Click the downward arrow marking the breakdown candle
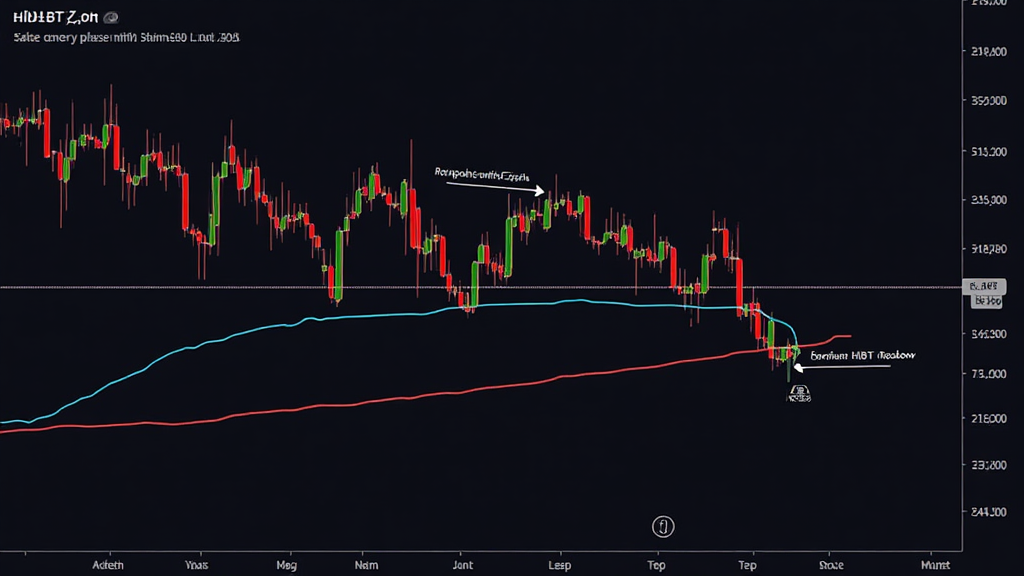 point(796,368)
